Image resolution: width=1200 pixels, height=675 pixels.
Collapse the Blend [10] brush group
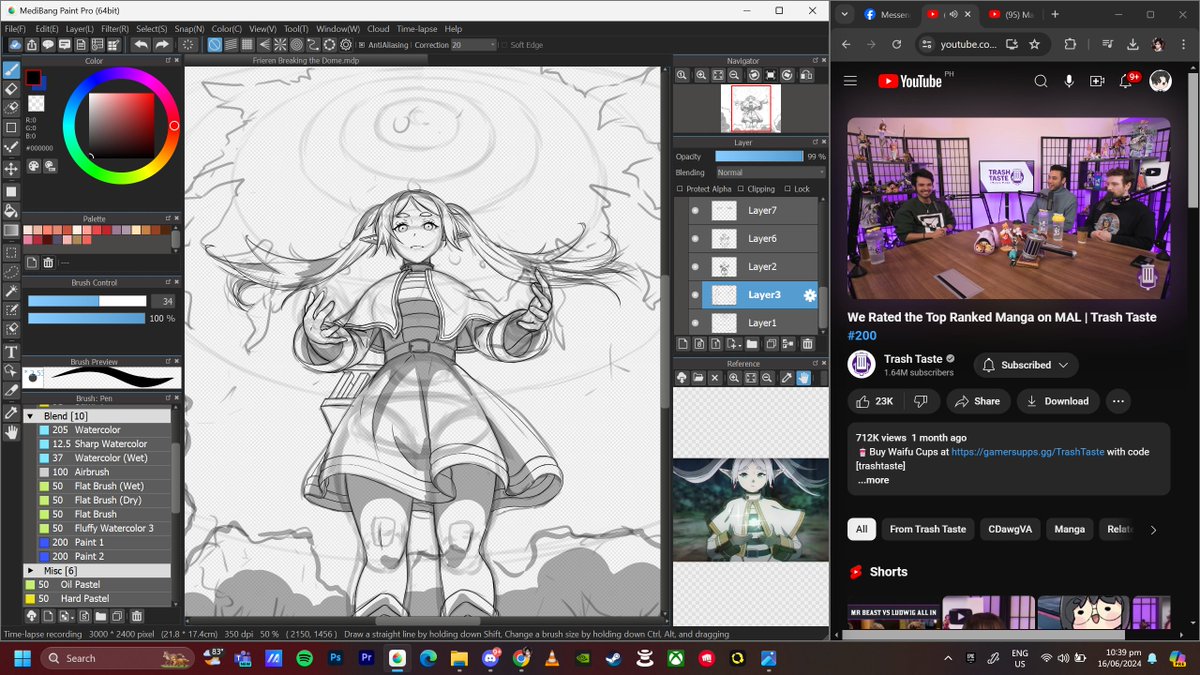click(30, 416)
